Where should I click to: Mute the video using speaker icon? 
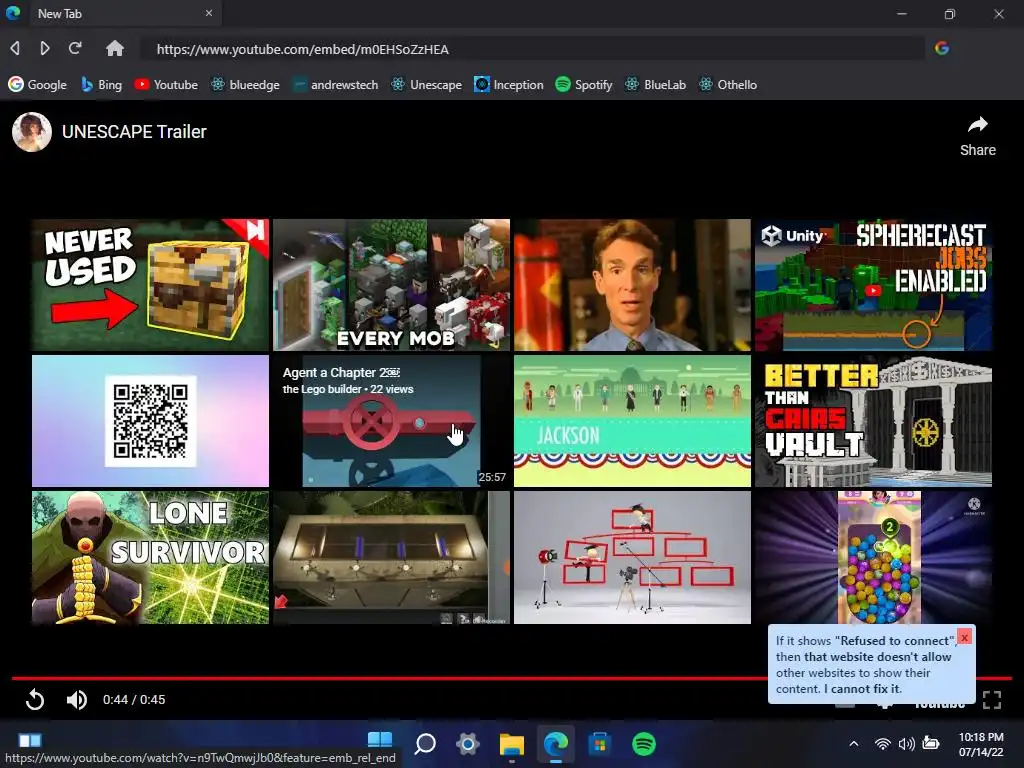(76, 699)
